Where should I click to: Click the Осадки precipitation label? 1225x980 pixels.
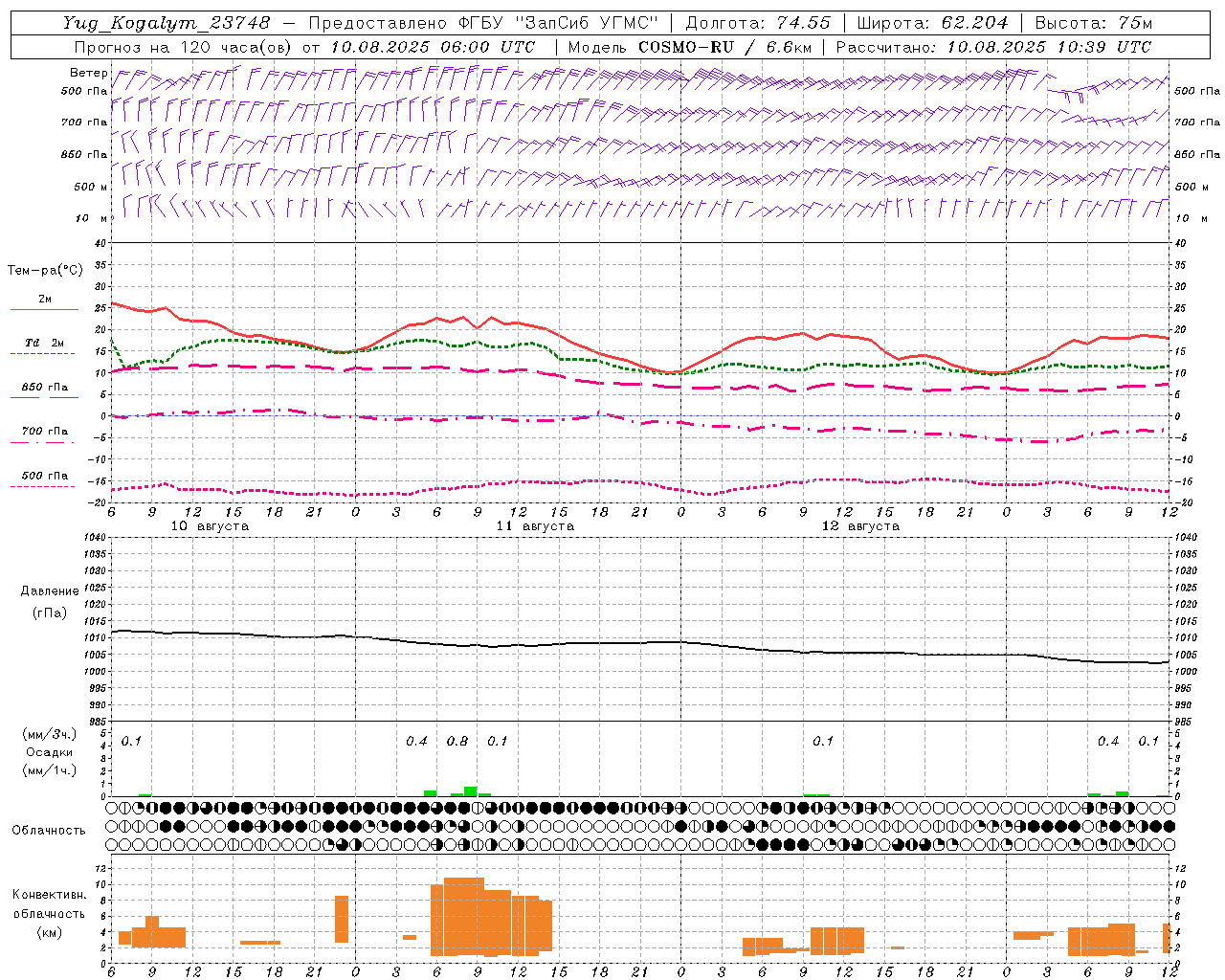48,752
